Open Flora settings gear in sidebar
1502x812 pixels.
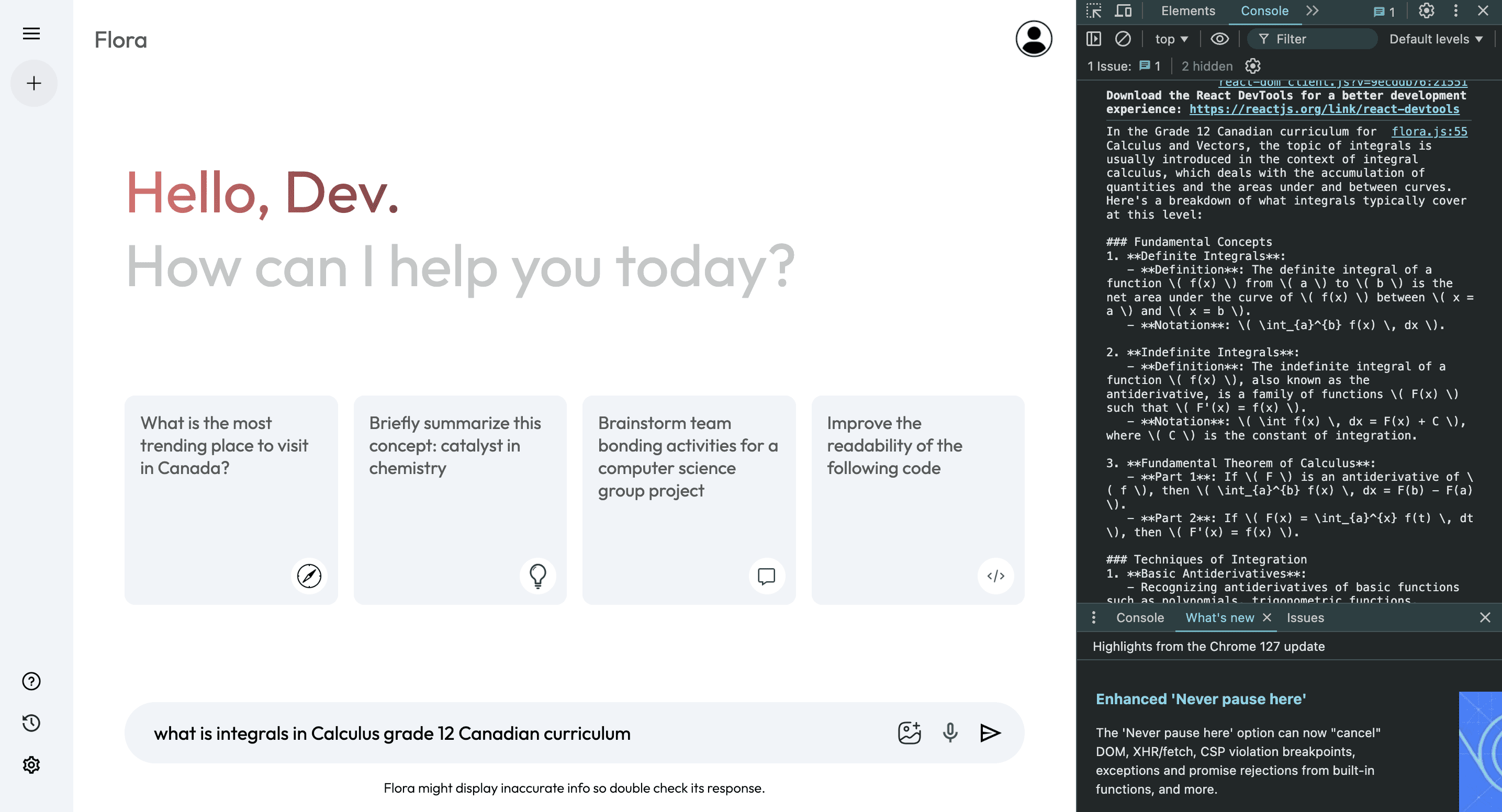[31, 765]
